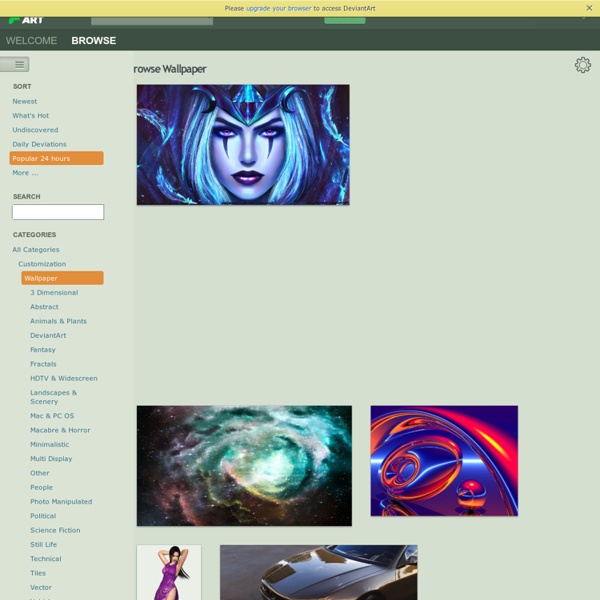The width and height of the screenshot is (600, 600).
Task: Open Technical subcategory
Action: [x=46, y=559]
